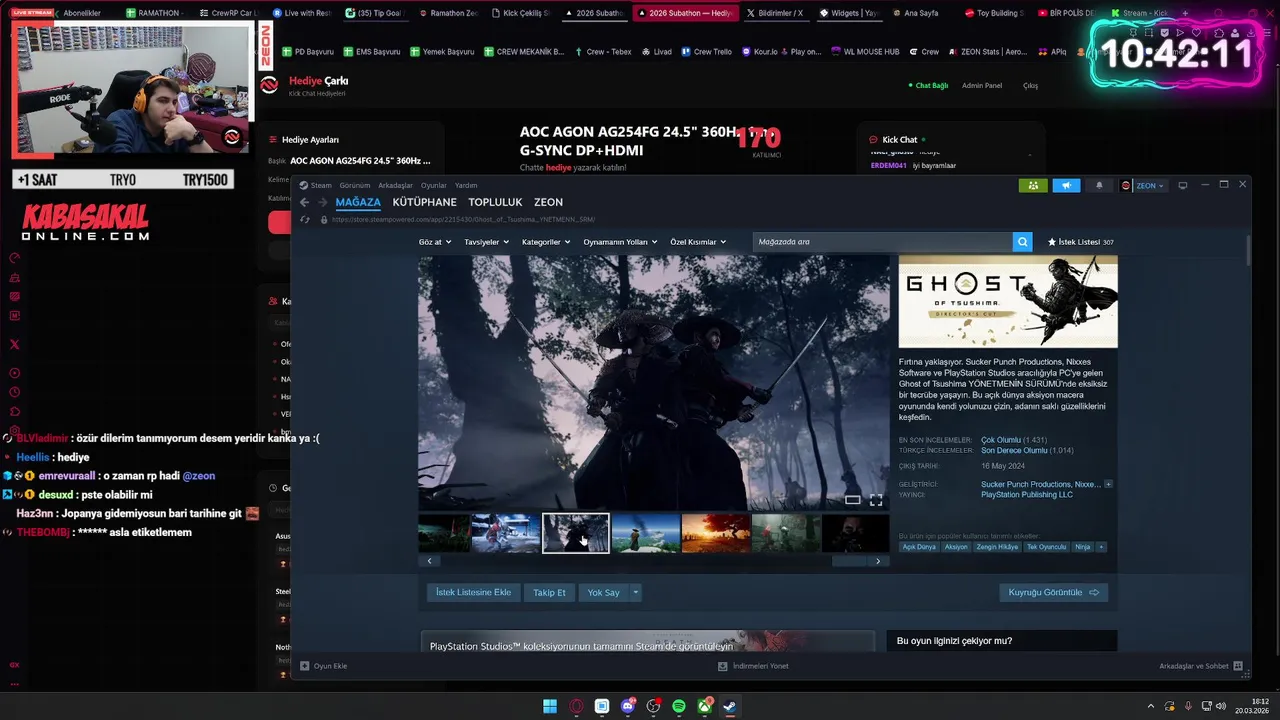
Task: Open Steam's blue announcements megaphone button
Action: 1066,185
